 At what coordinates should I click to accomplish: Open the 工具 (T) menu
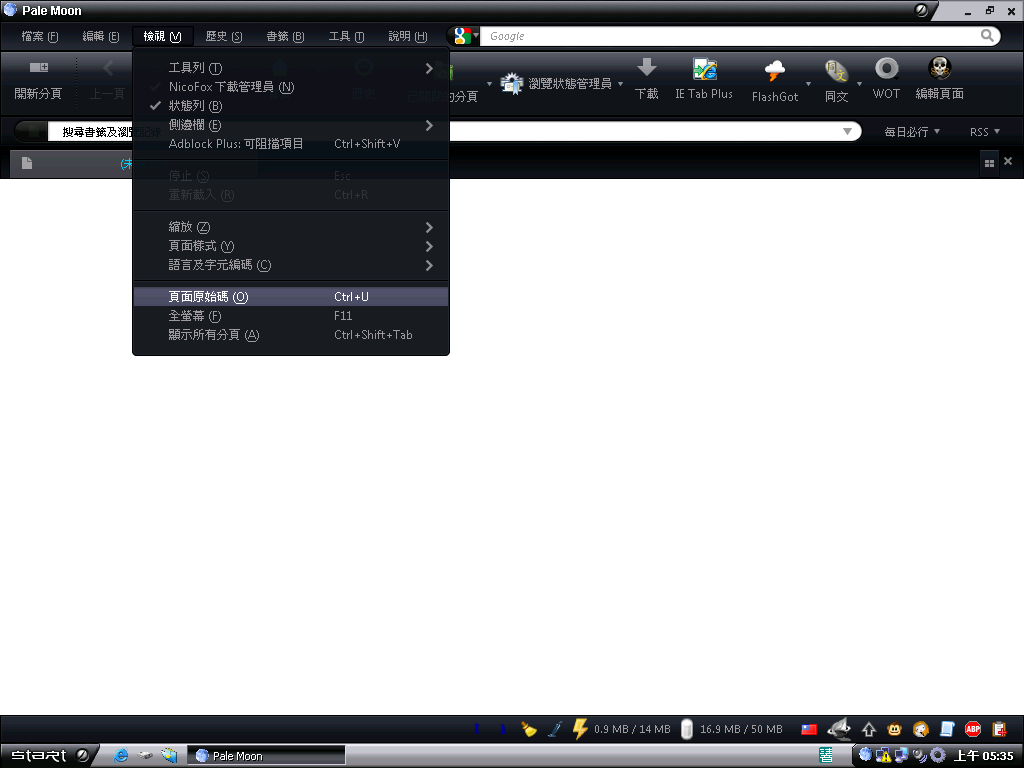click(x=346, y=37)
